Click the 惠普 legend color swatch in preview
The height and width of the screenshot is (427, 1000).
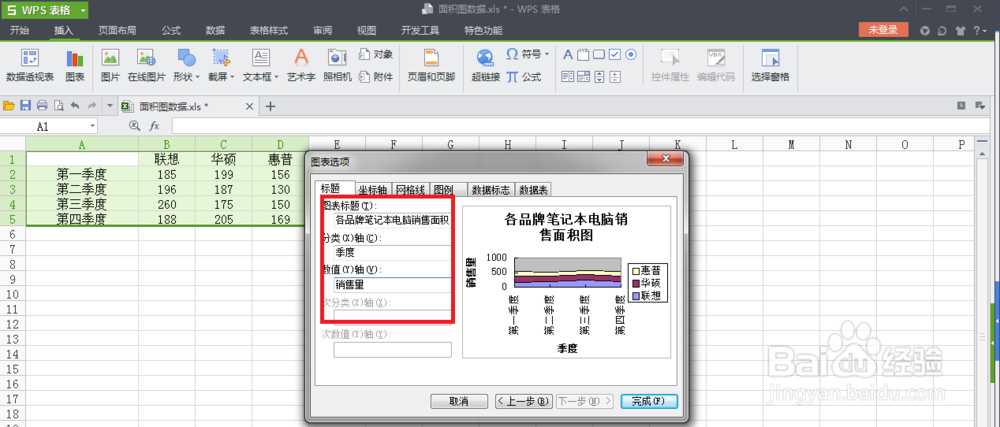(x=635, y=270)
